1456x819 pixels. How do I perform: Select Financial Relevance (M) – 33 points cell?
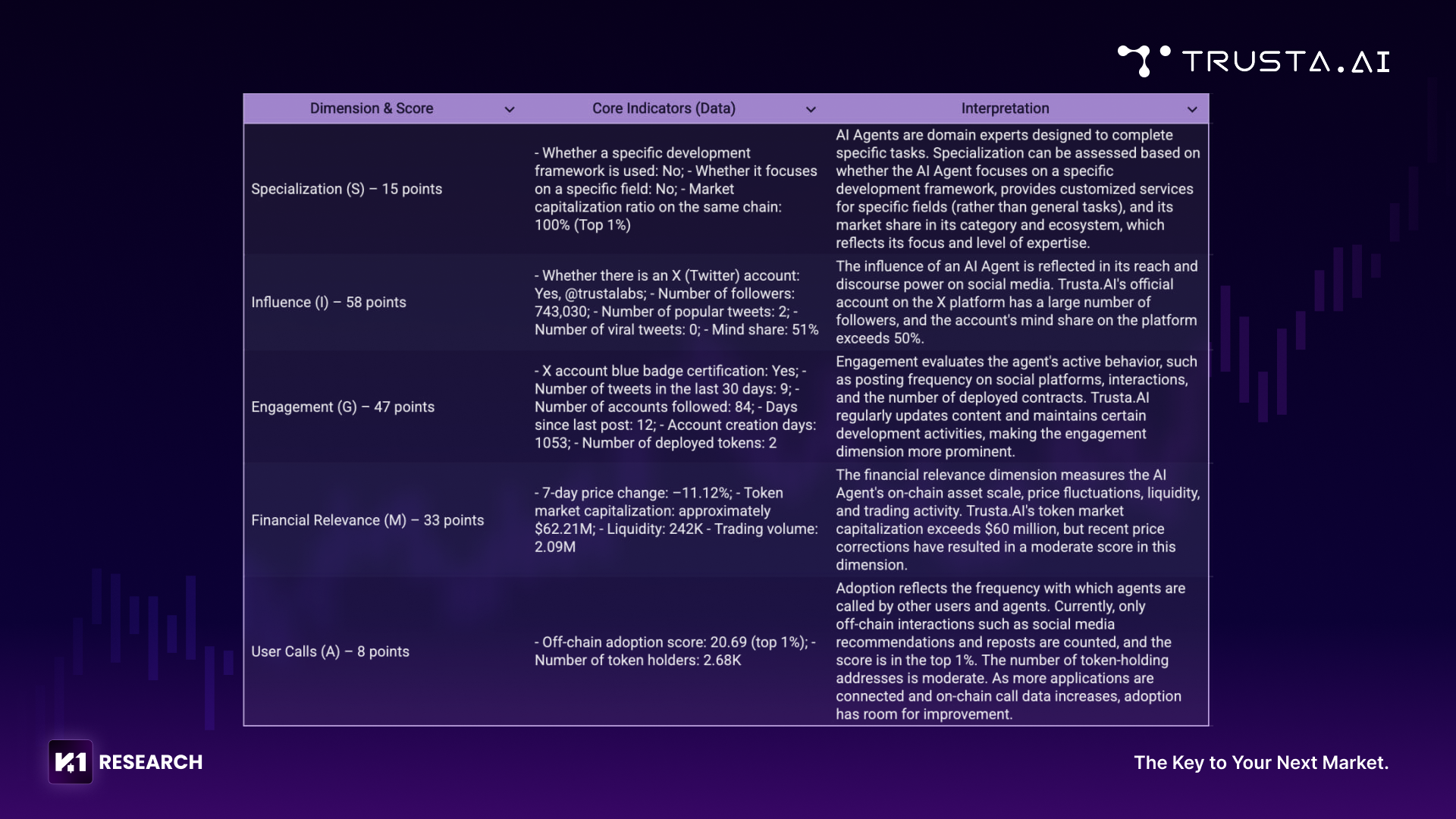(367, 520)
